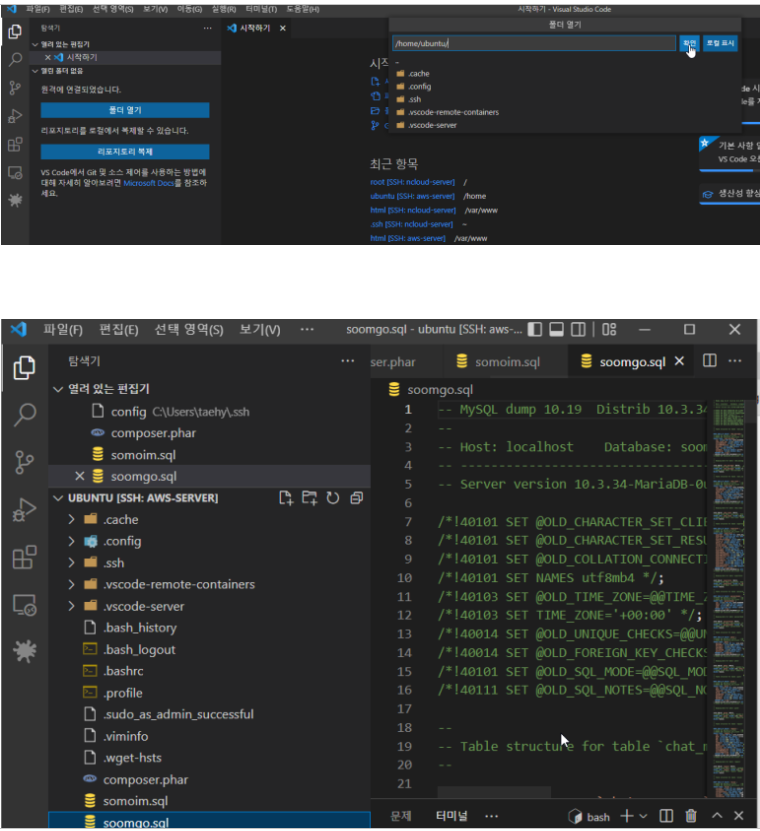
Task: Open Remote Explorer in lower window activity bar
Action: pos(24,605)
